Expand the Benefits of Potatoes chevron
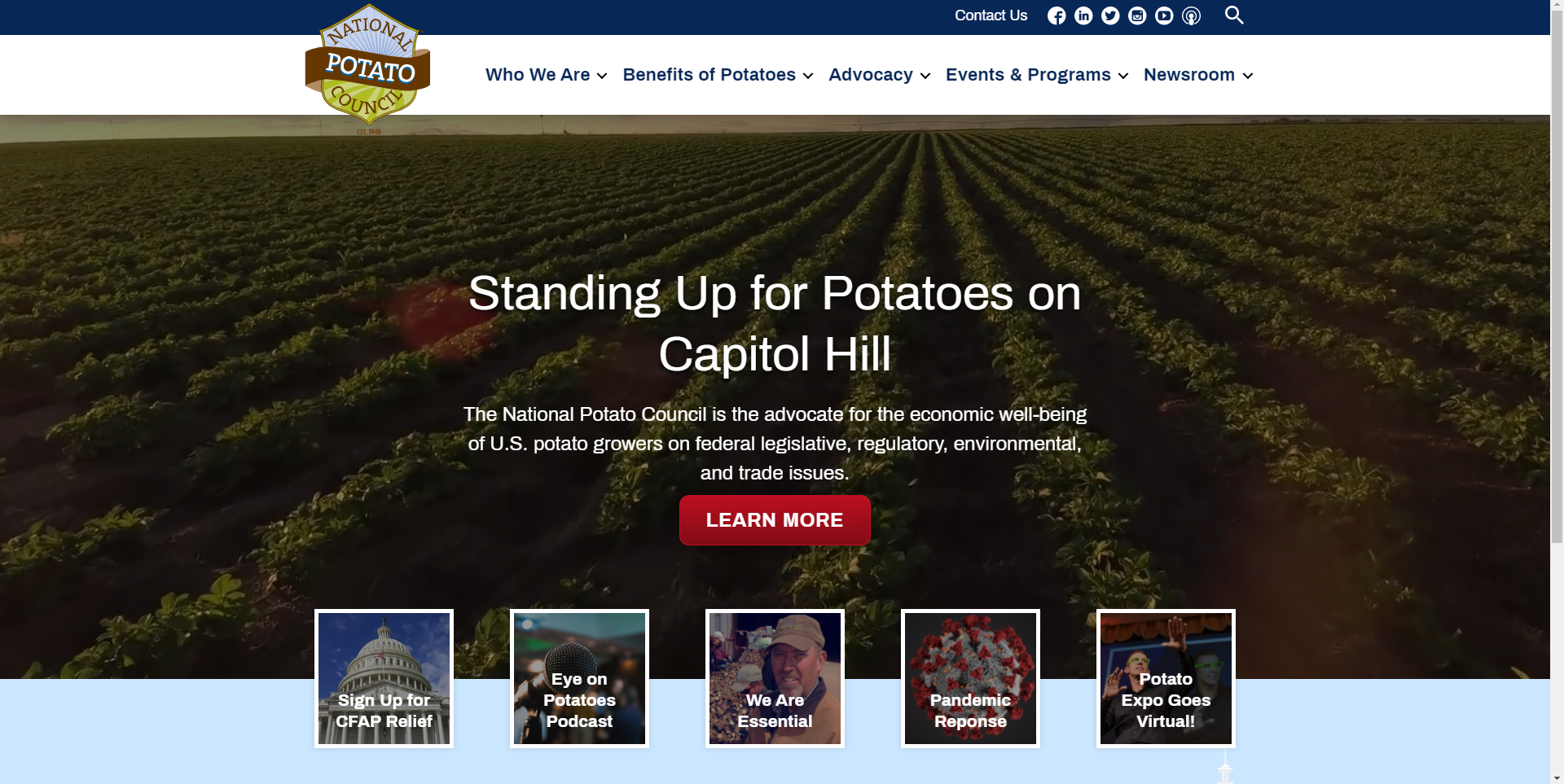1564x784 pixels. click(x=808, y=76)
